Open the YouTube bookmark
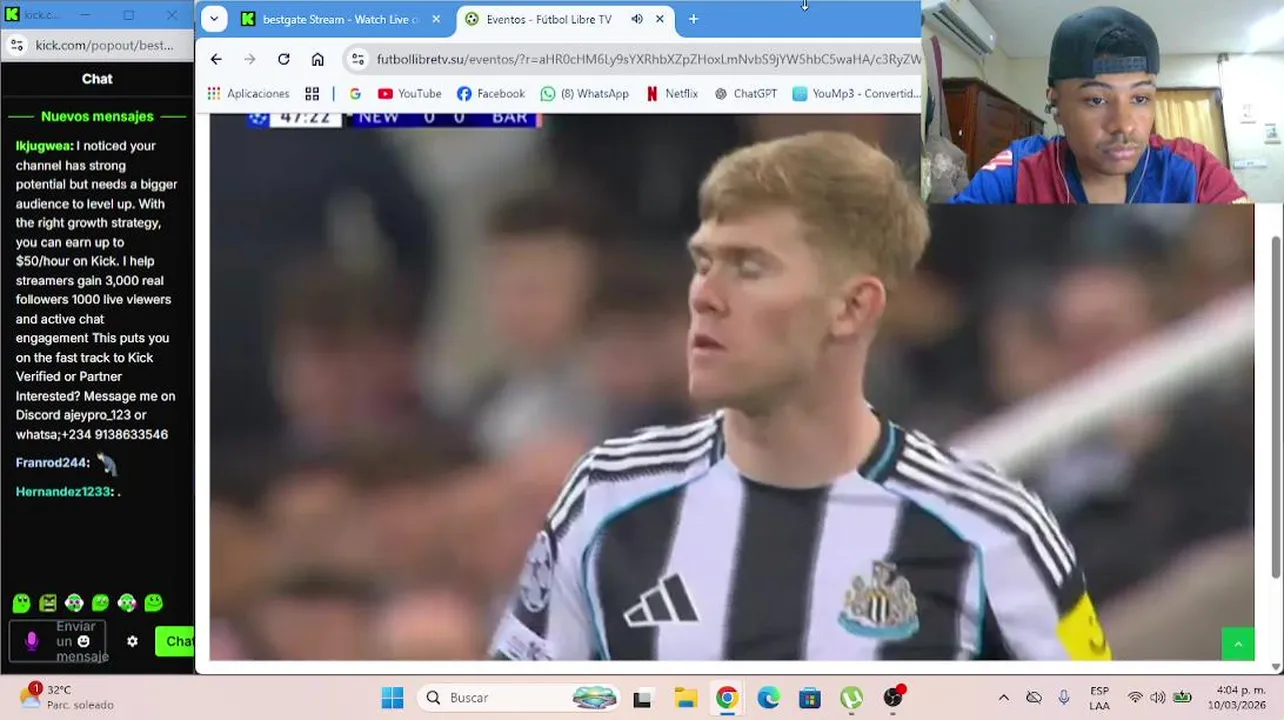This screenshot has height=720, width=1284. 409,93
